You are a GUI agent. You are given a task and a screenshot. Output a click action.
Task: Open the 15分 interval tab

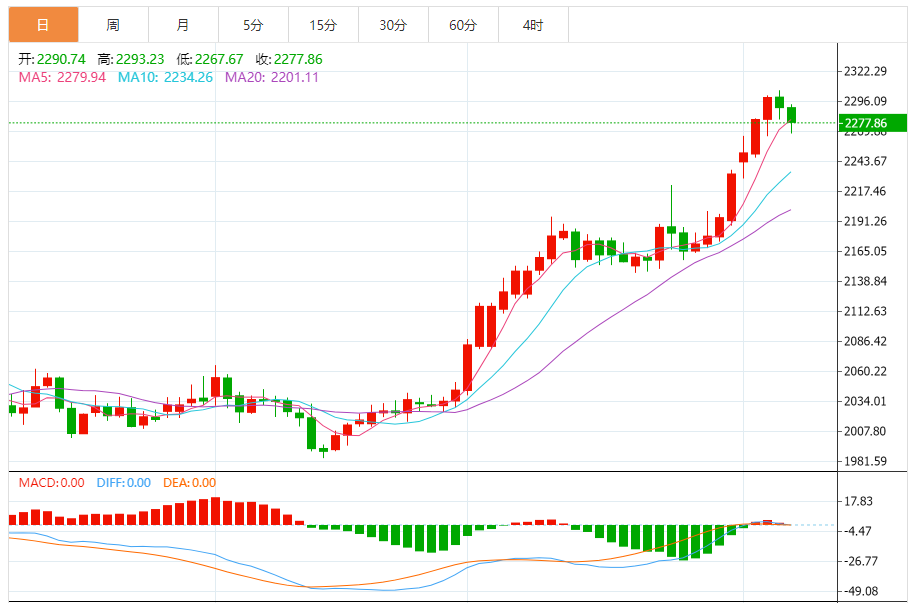pos(323,25)
